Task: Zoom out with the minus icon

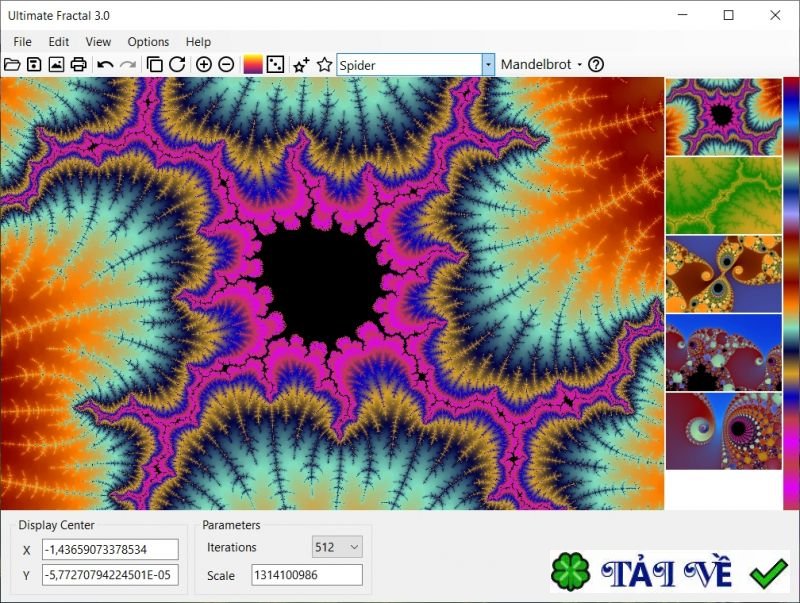Action: point(226,64)
